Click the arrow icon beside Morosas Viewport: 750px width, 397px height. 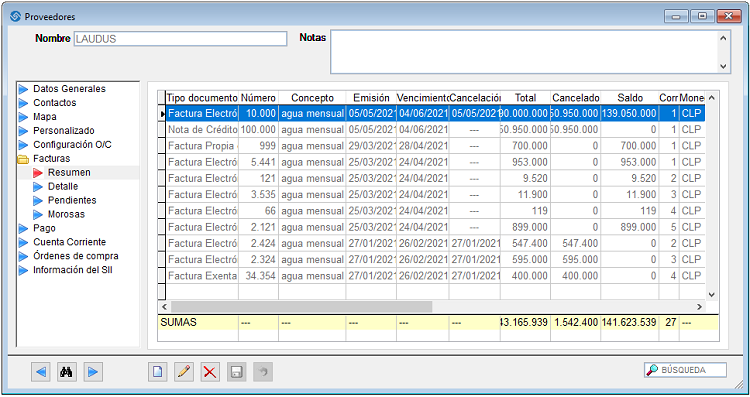click(38, 214)
